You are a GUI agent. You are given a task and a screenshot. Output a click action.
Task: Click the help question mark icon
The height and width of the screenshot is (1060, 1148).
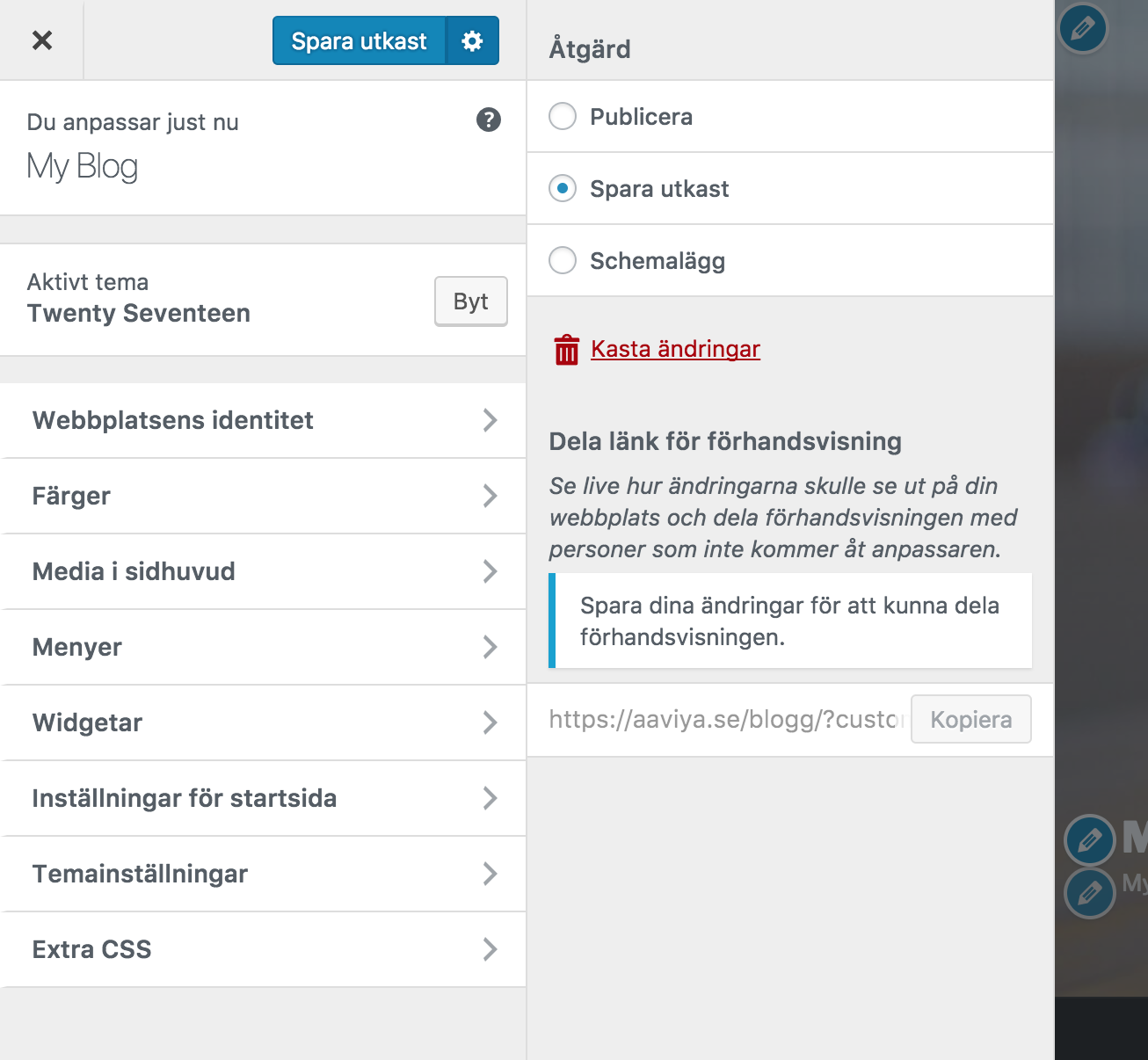coord(489,120)
